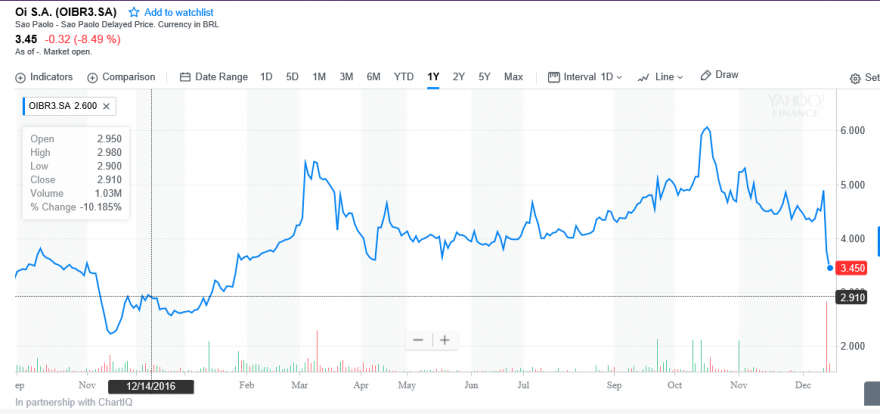
Task: Open Settings gear icon
Action: (x=855, y=79)
